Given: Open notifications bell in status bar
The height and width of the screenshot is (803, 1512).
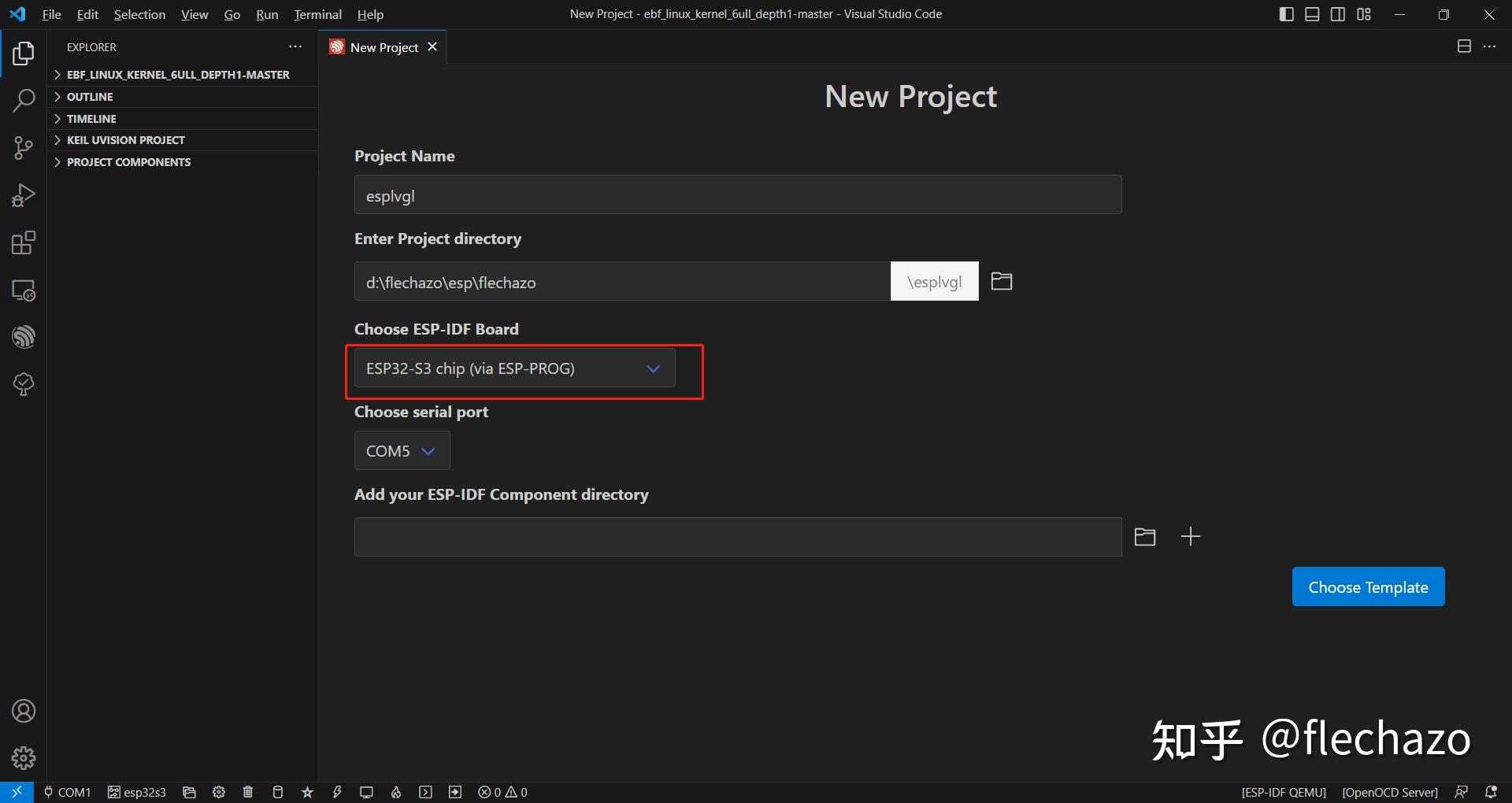Looking at the screenshot, I should [x=1491, y=792].
